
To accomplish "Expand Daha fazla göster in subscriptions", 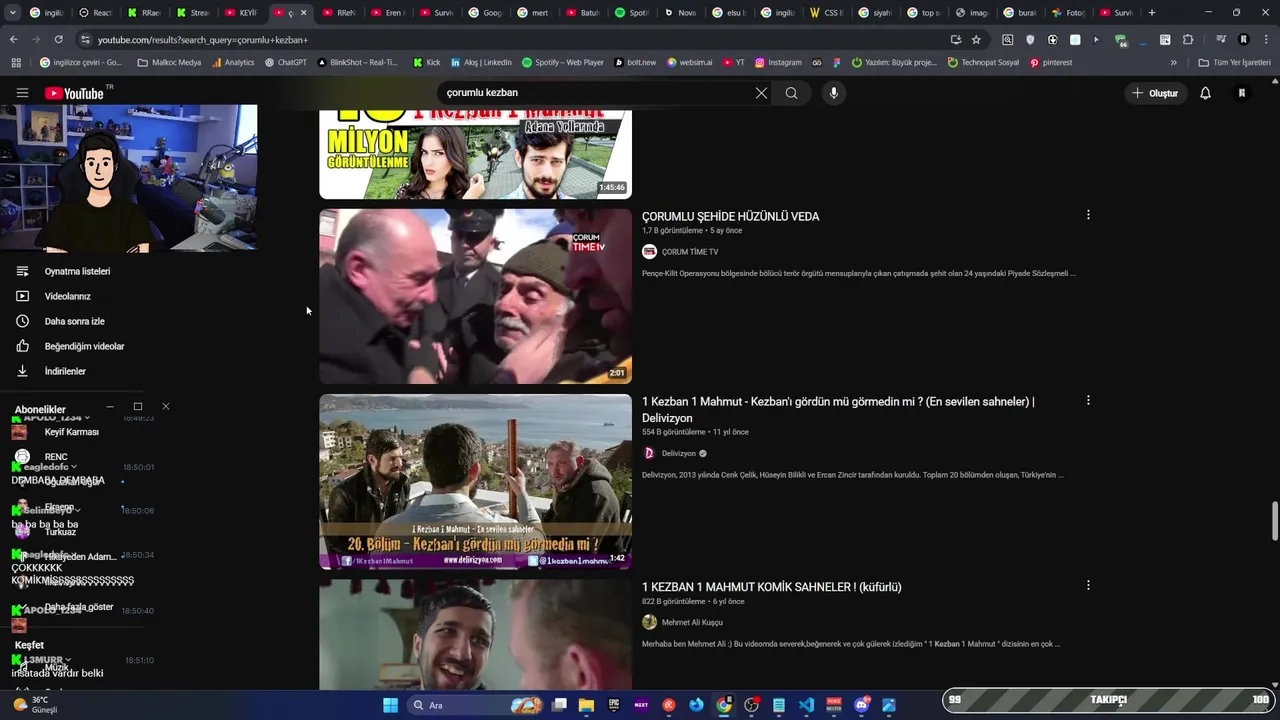I will coord(78,607).
